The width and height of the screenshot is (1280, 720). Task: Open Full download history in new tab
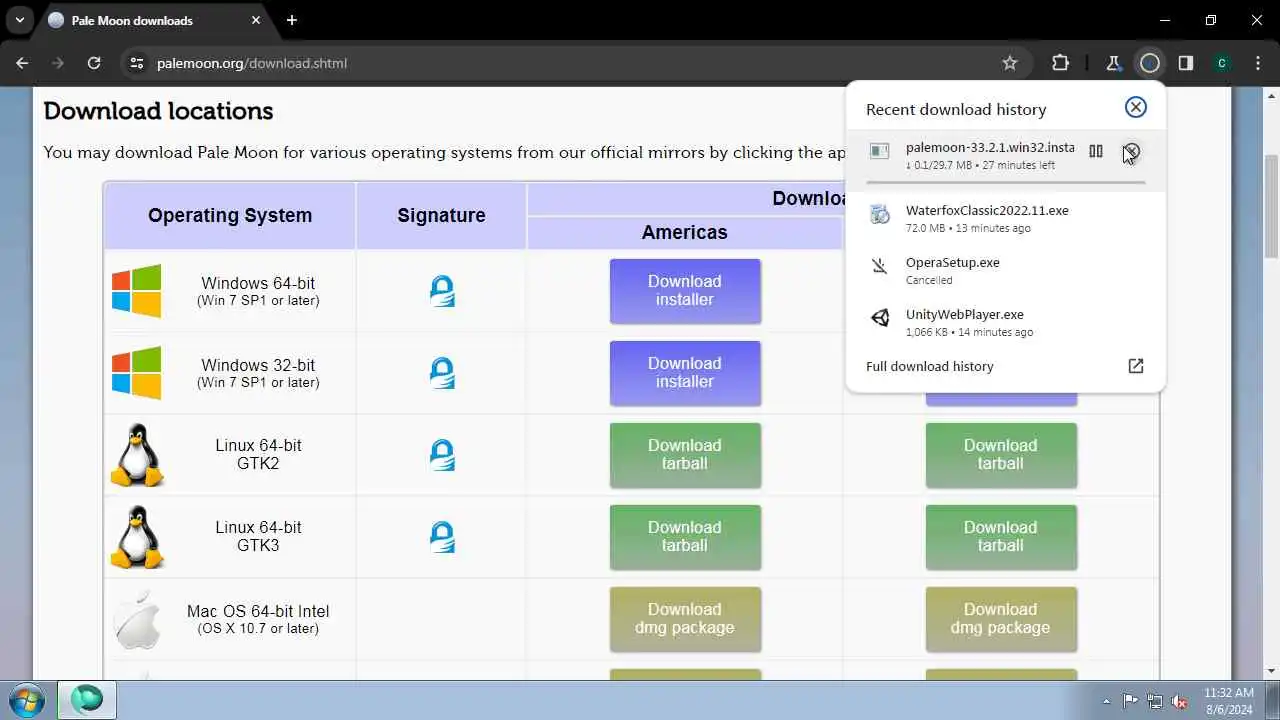point(1136,366)
